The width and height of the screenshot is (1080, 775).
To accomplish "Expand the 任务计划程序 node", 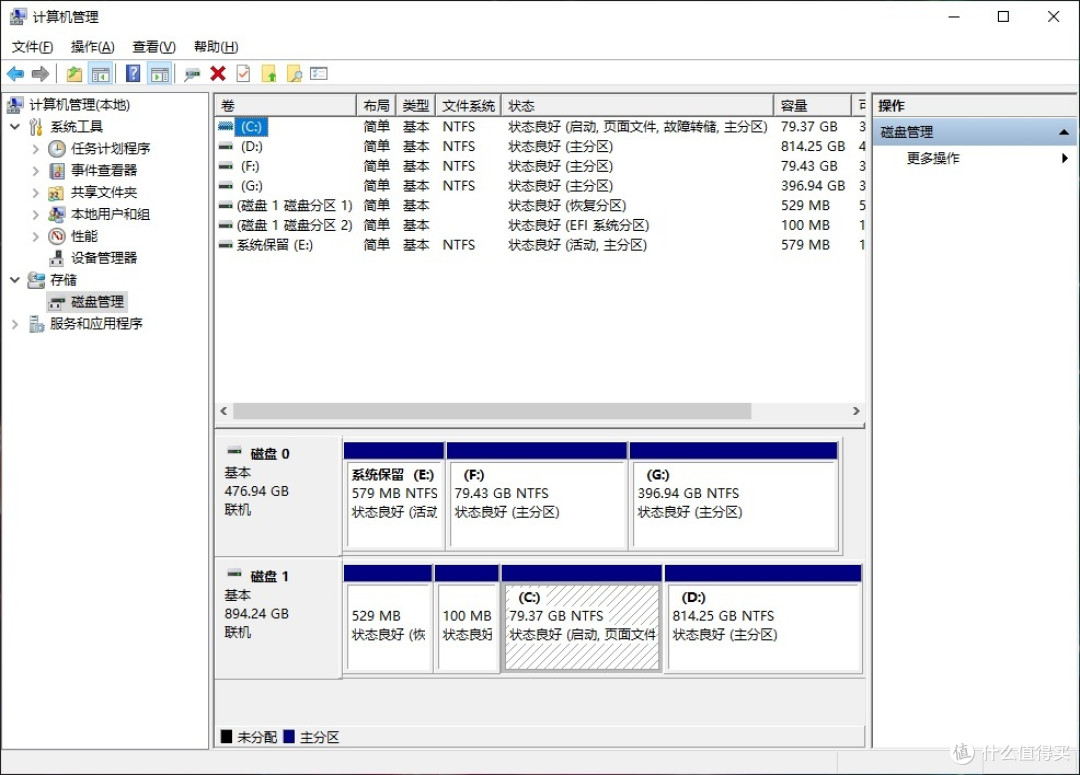I will point(36,149).
